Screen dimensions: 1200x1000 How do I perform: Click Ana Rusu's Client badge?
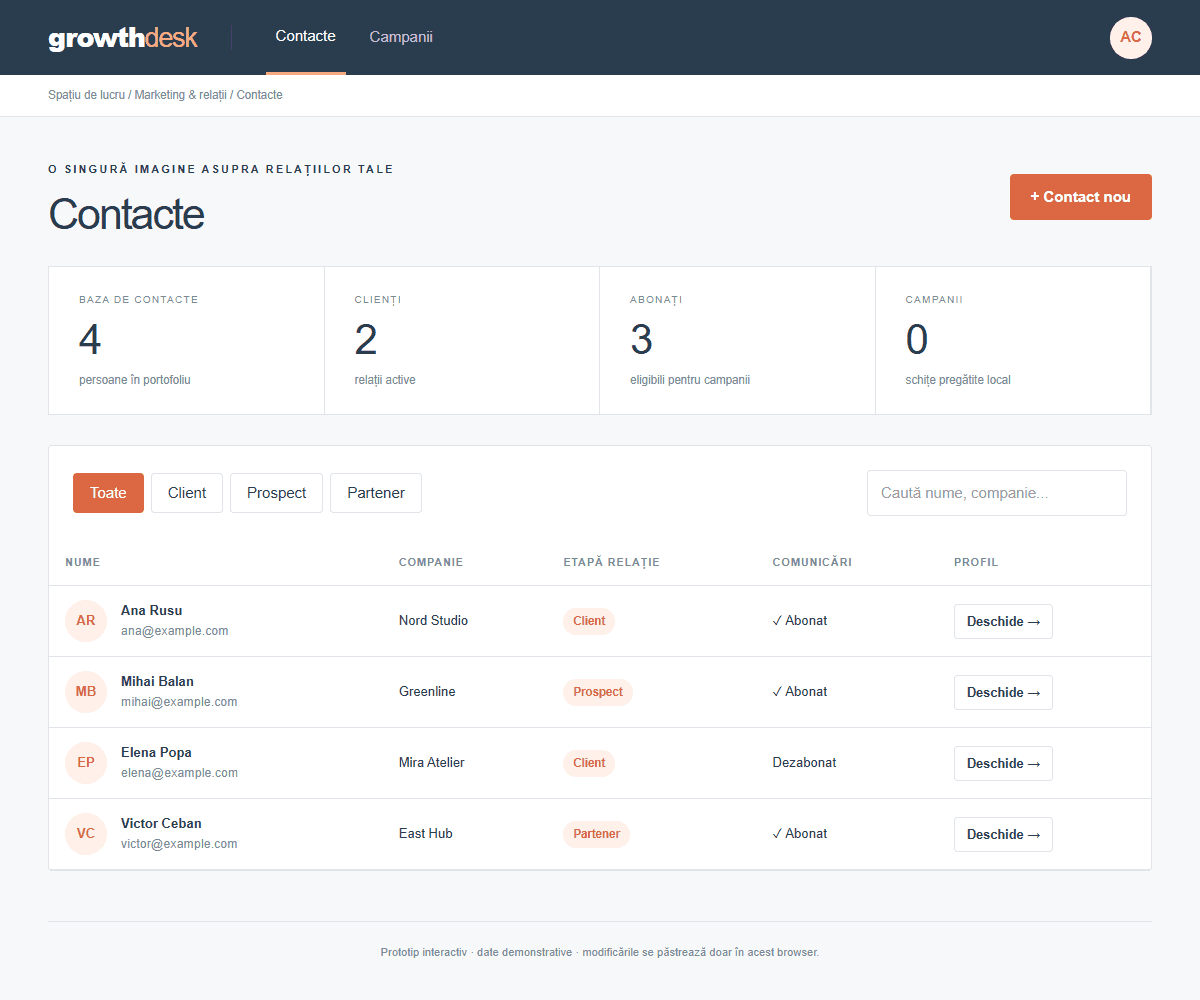(x=589, y=621)
